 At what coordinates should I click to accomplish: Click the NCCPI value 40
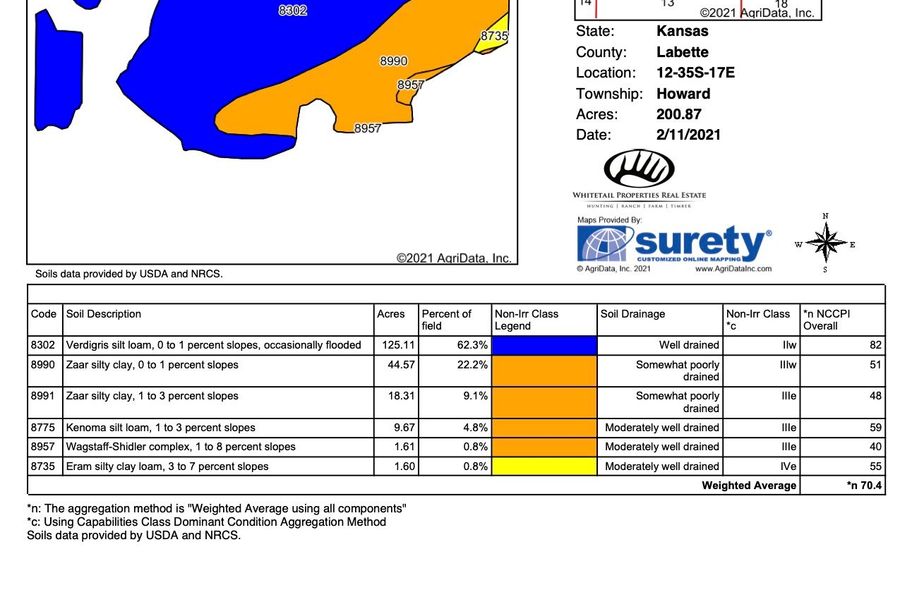click(x=875, y=446)
